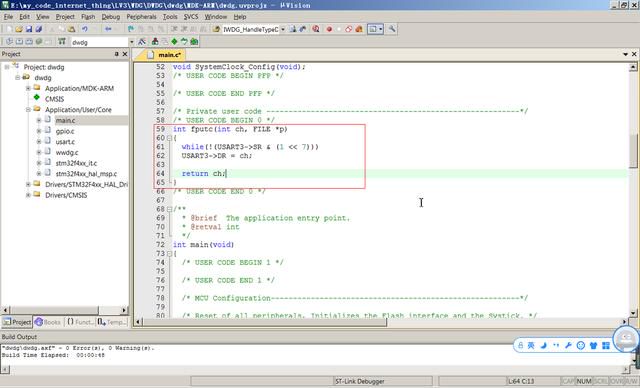Open Find in Files from the toolbar
The image size is (640, 388).
216,29
